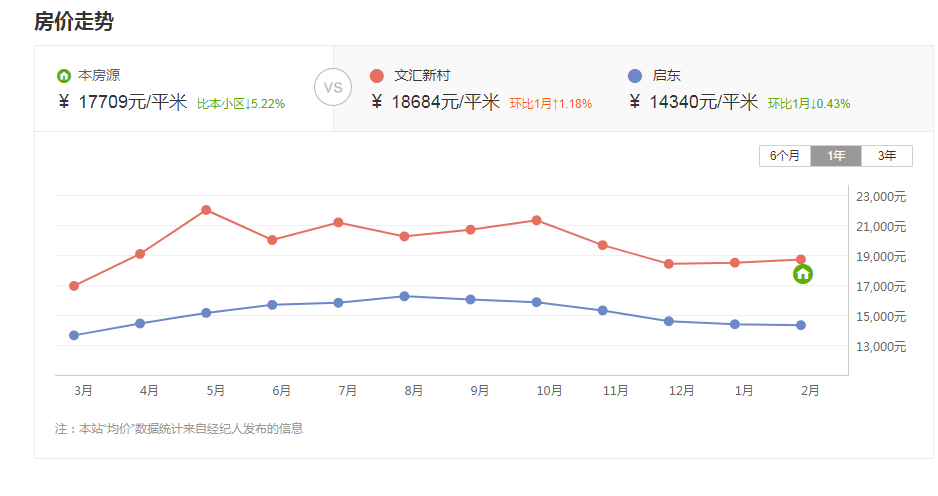The height and width of the screenshot is (496, 938).
Task: Click the red line's 5月 peak point
Action: (206, 210)
